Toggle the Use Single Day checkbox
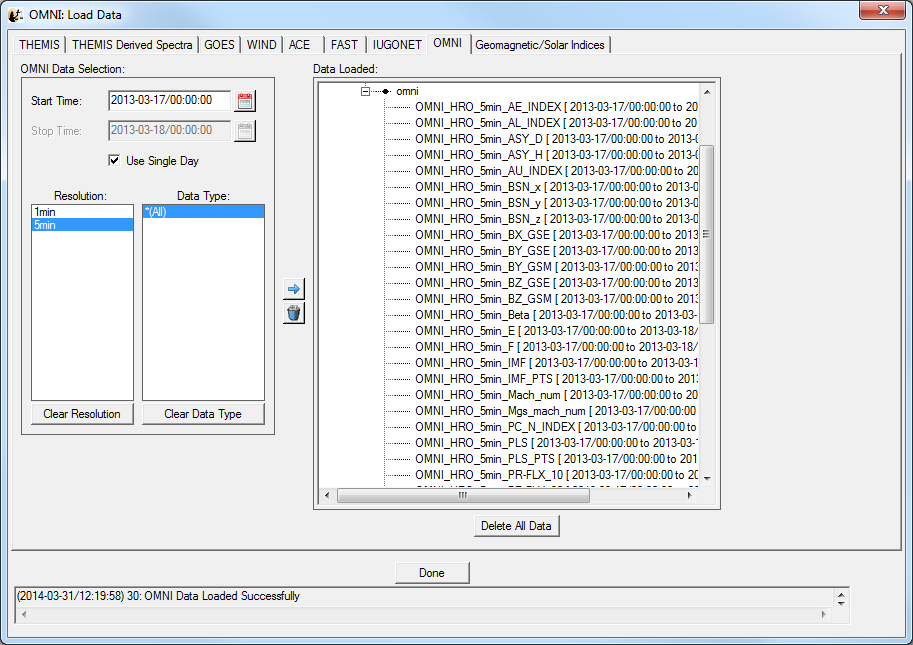Image resolution: width=913 pixels, height=645 pixels. (x=115, y=160)
